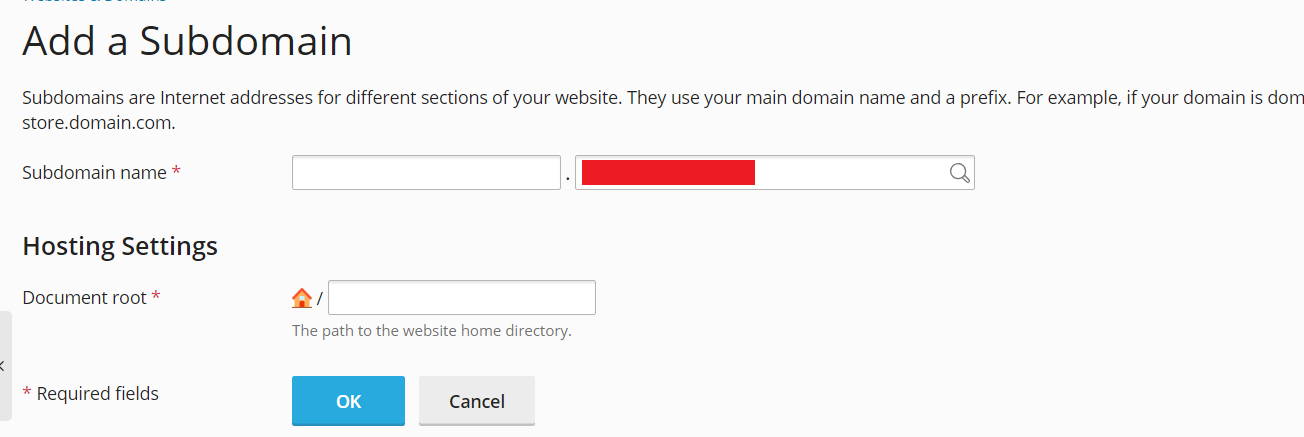Click the 'Document root' field label
Viewport: 1304px width, 437px height.
coord(84,298)
